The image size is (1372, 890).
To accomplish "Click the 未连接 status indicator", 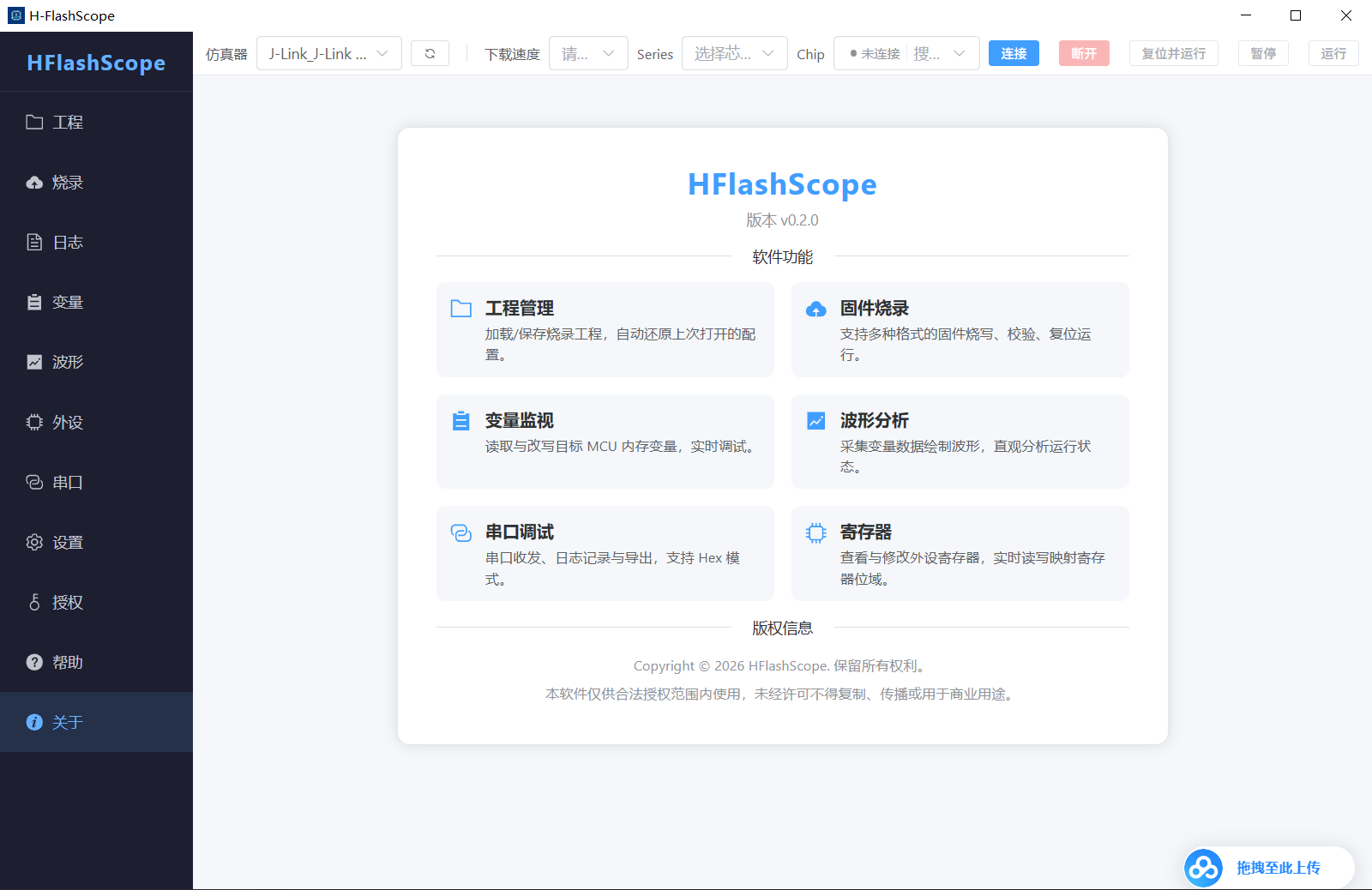I will (875, 53).
